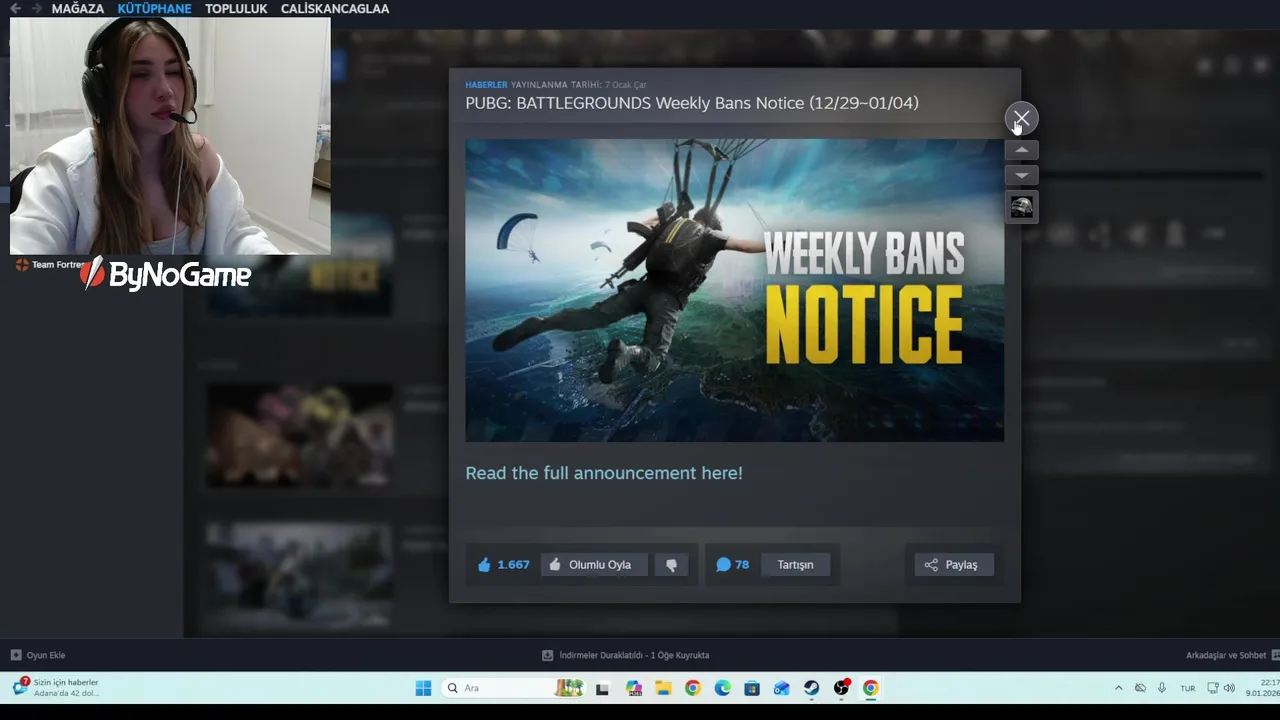This screenshot has height=720, width=1280.
Task: Open the last Chrome icon on taskbar
Action: [871, 688]
